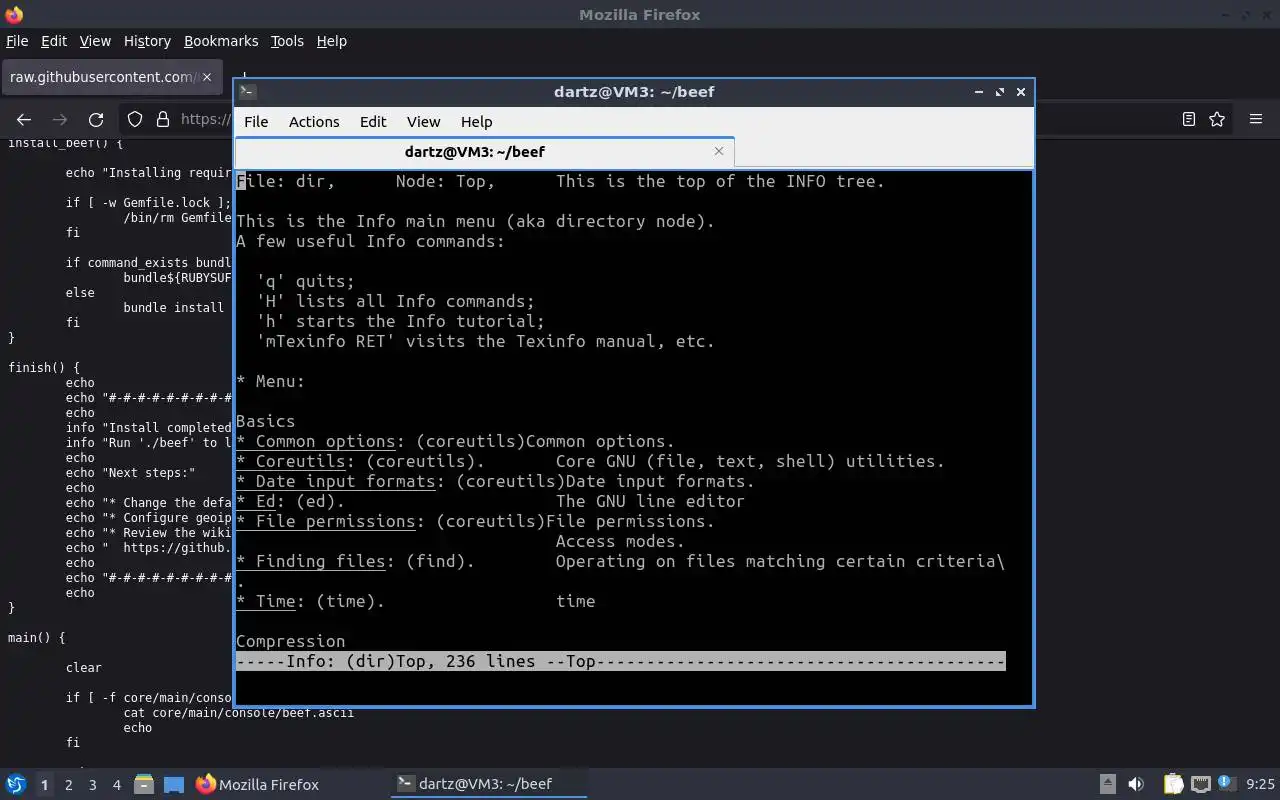Click 'finish() {' line in Firefox page
The width and height of the screenshot is (1280, 800).
43,367
